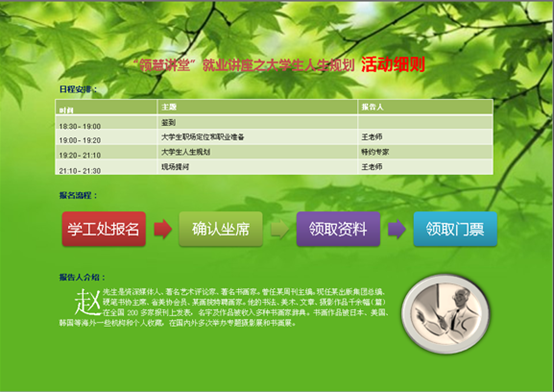Click 王老师 in the 19:00 - 19:20 row
The height and width of the screenshot is (392, 554).
tap(425, 137)
